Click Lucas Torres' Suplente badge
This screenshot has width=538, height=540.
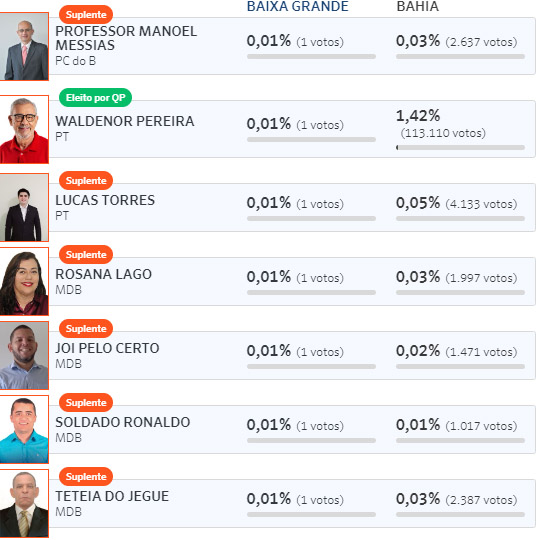pos(86,181)
